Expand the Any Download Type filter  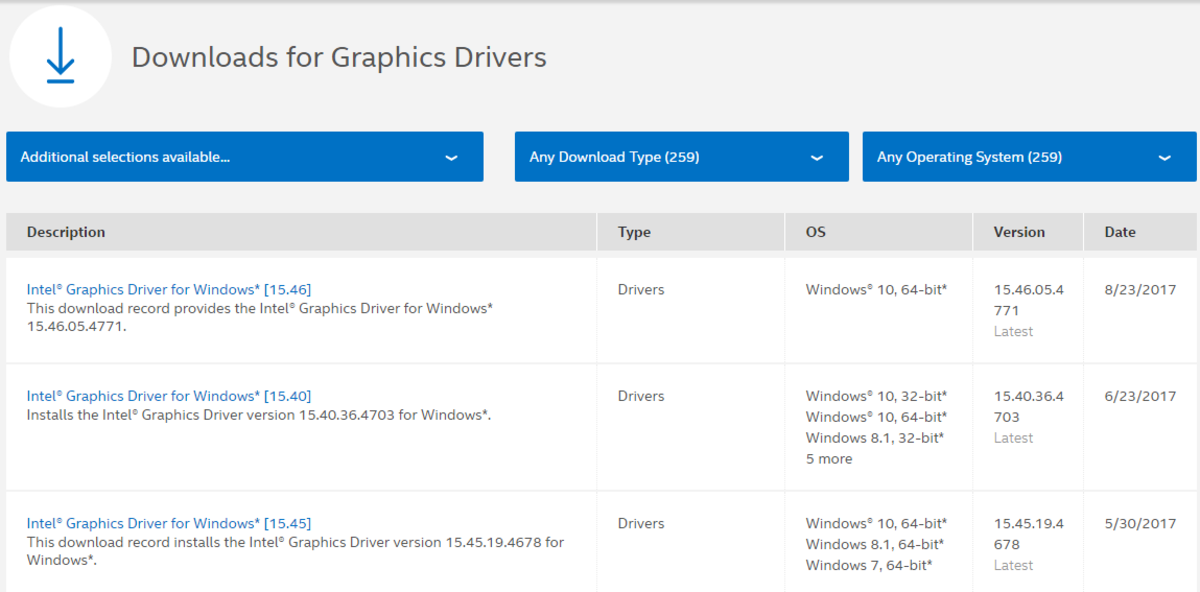click(x=681, y=157)
